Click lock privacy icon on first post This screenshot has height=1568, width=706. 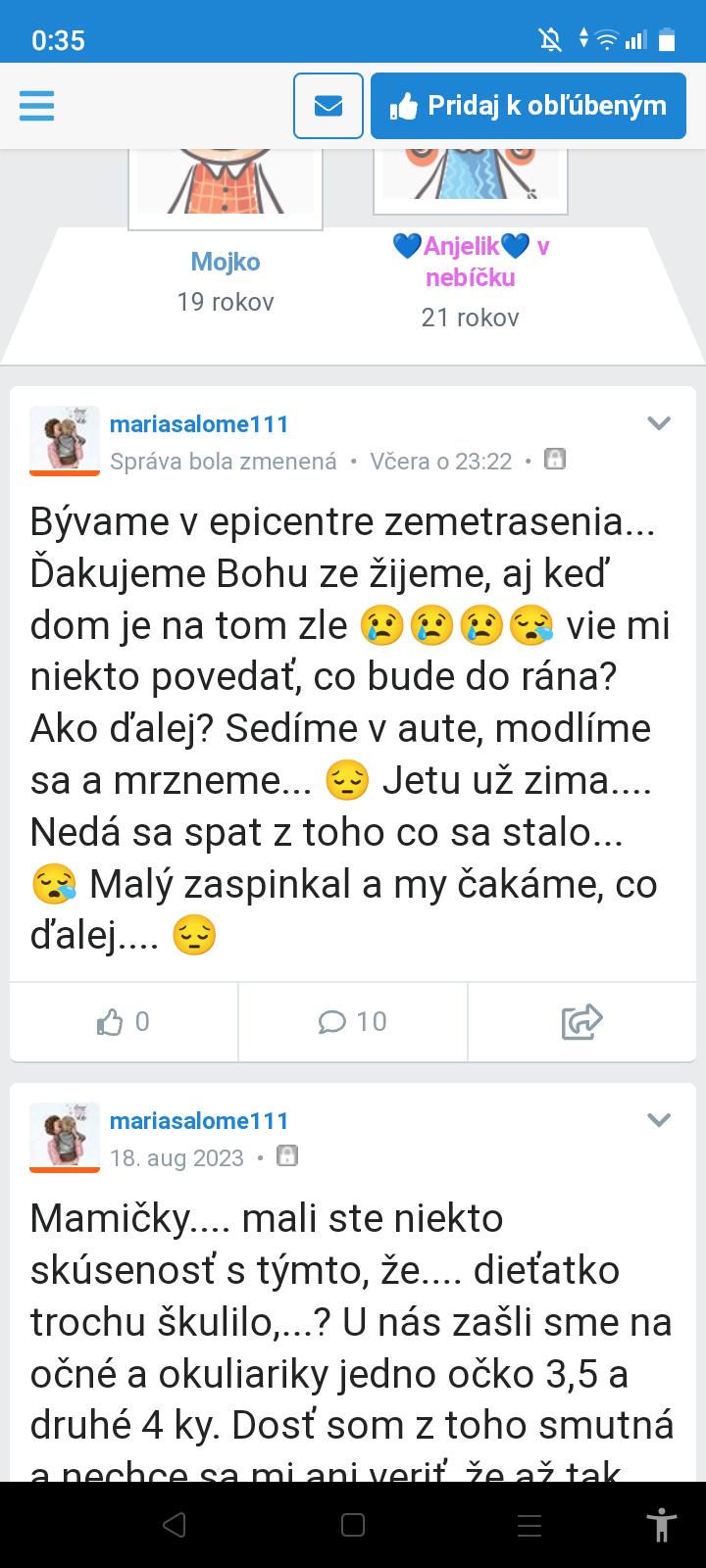coord(555,459)
